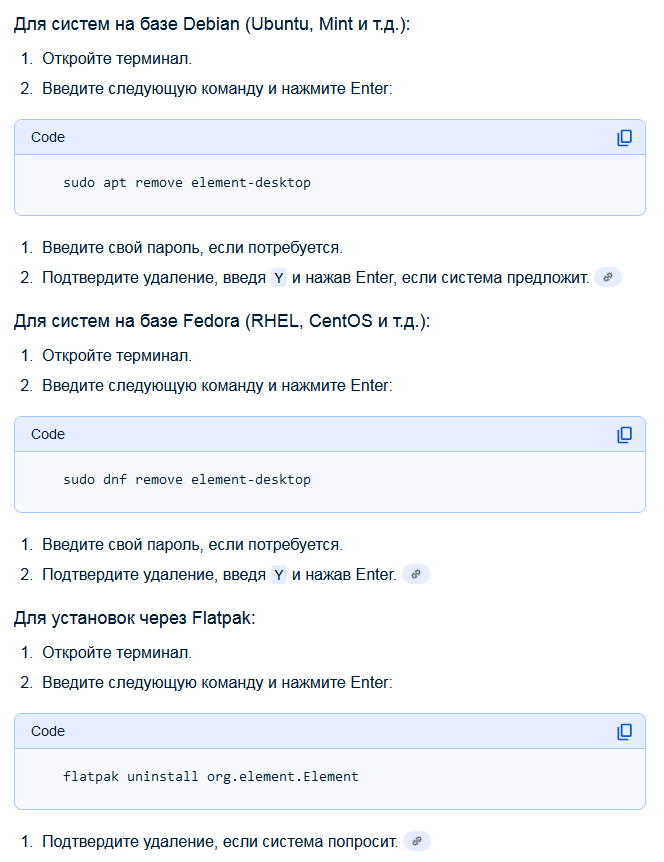Image resolution: width=664 pixels, height=862 pixels.
Task: Click the 'sudo dnf remove element-desktop' code text
Action: click(187, 480)
